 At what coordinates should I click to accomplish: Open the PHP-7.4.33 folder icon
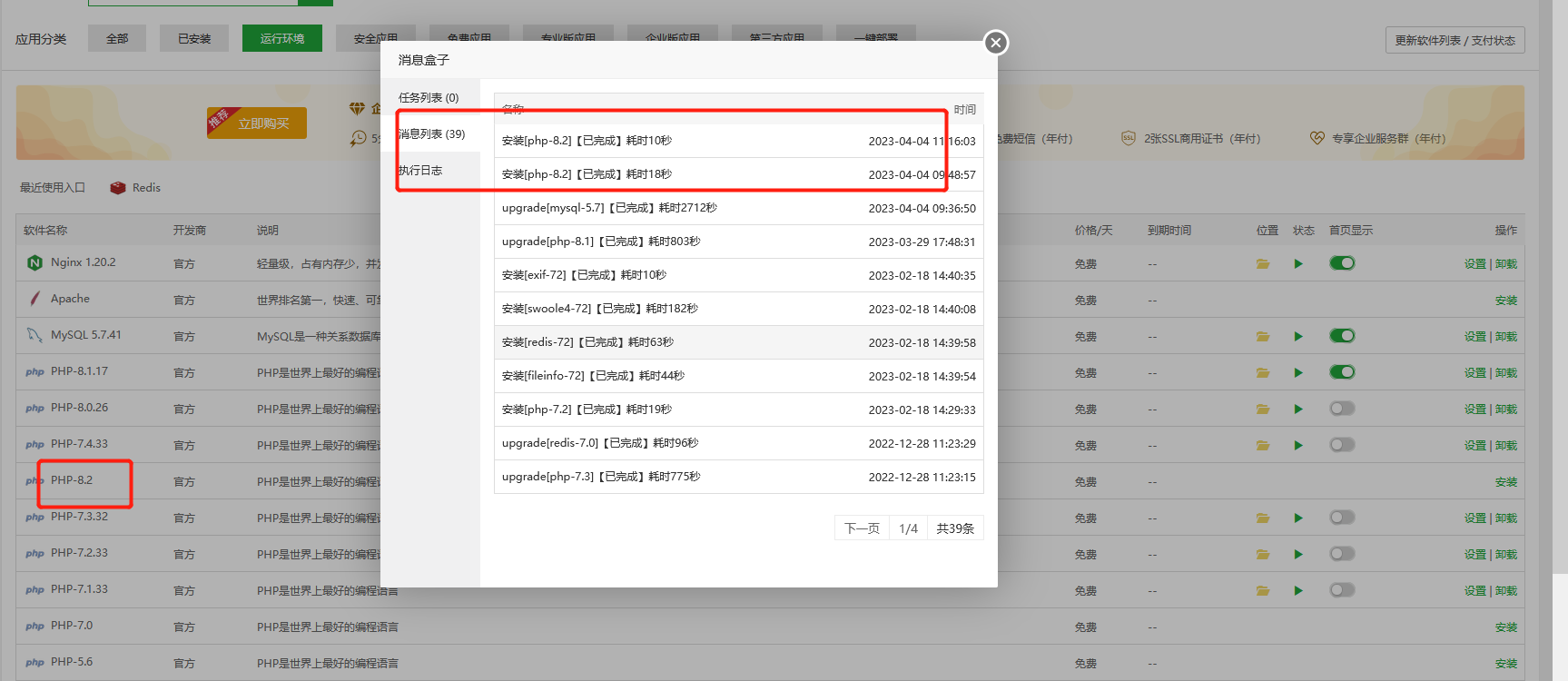1263,445
